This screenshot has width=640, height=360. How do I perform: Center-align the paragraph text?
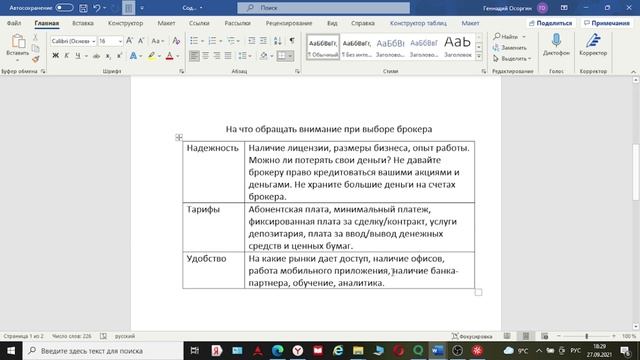point(205,56)
